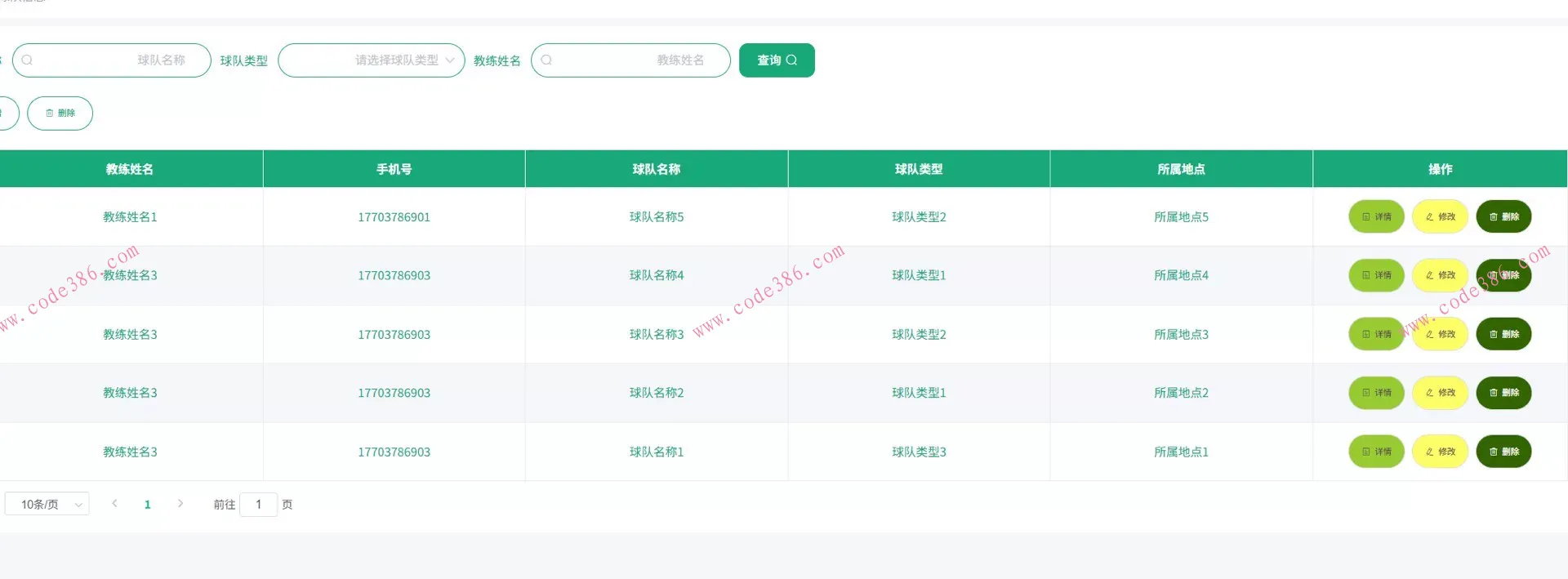This screenshot has height=579, width=1568.
Task: Click 修改 for the 球队名称1 row
Action: pos(1440,452)
